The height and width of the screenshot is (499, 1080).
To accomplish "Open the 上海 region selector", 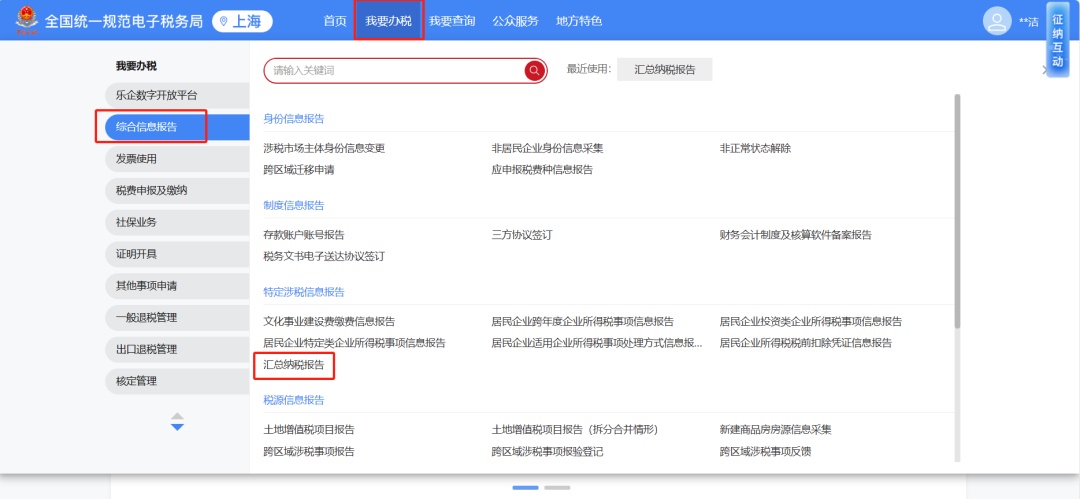I will click(242, 21).
